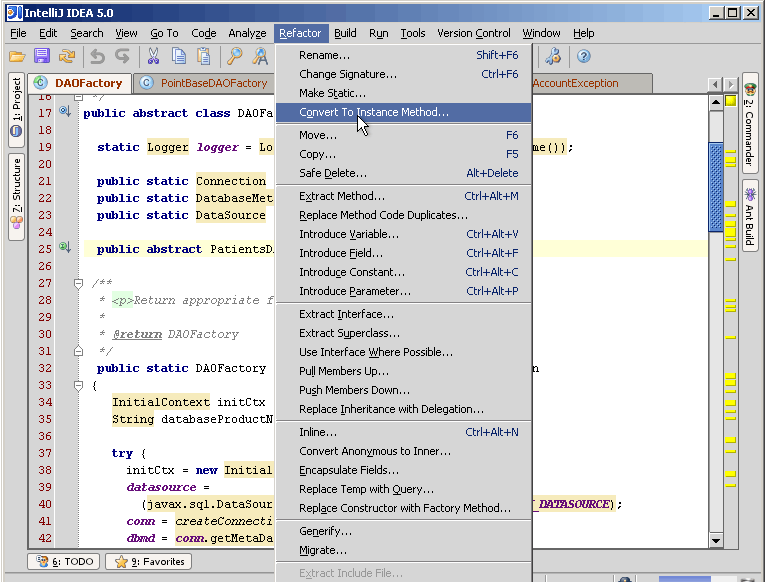The height and width of the screenshot is (582, 766).
Task: Click the Undo arrow icon
Action: [98, 57]
